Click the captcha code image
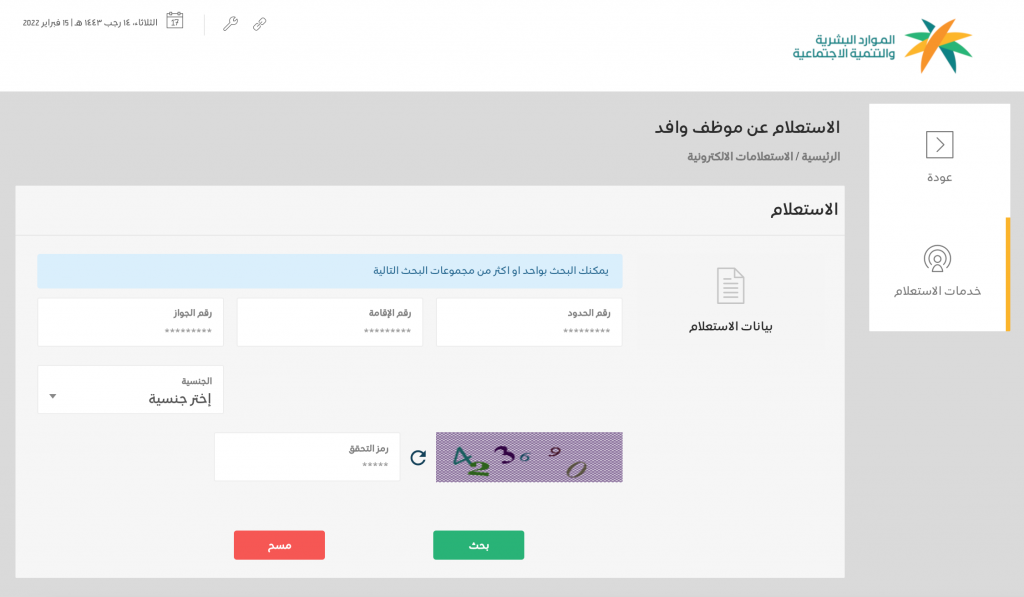Image resolution: width=1024 pixels, height=597 pixels. [529, 457]
